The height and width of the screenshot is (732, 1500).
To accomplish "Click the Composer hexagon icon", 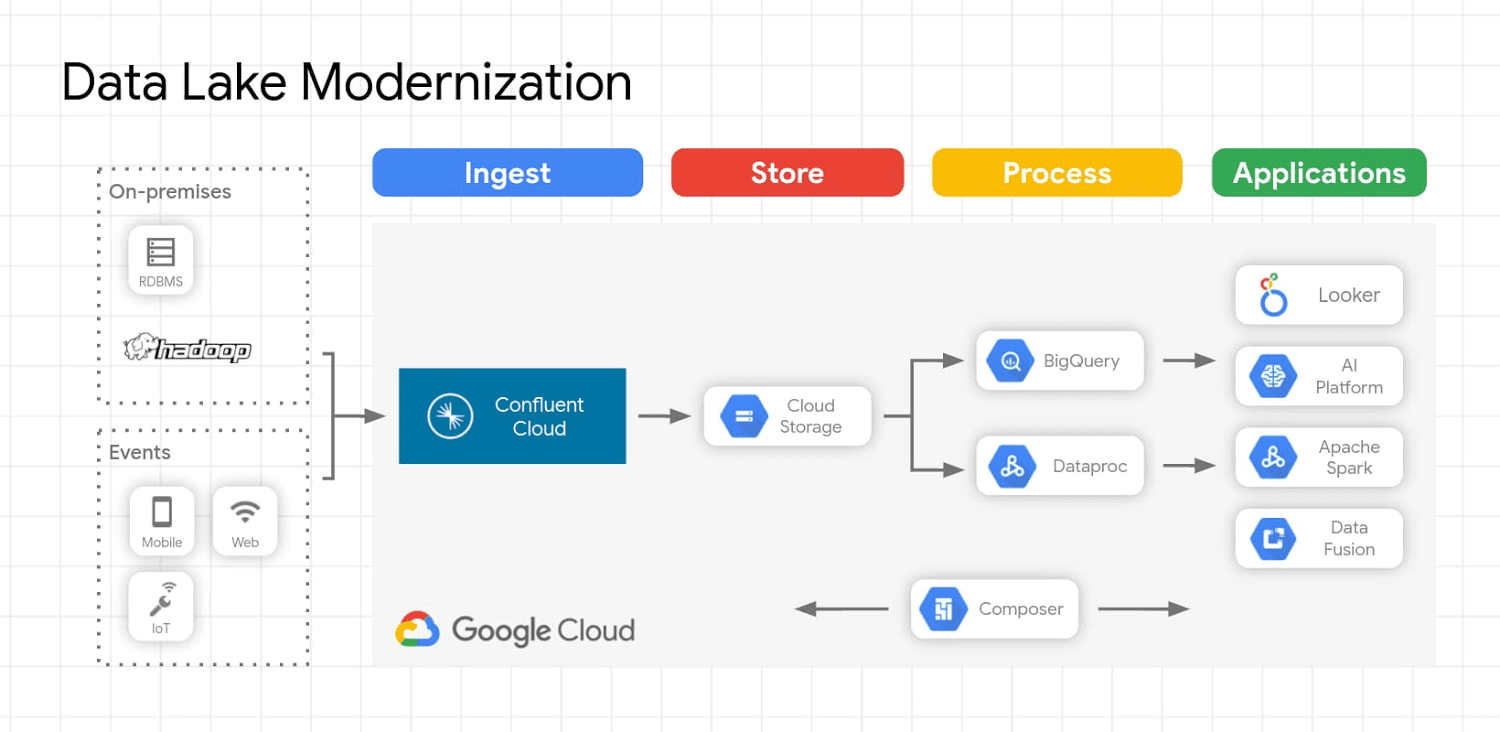I will click(x=943, y=609).
